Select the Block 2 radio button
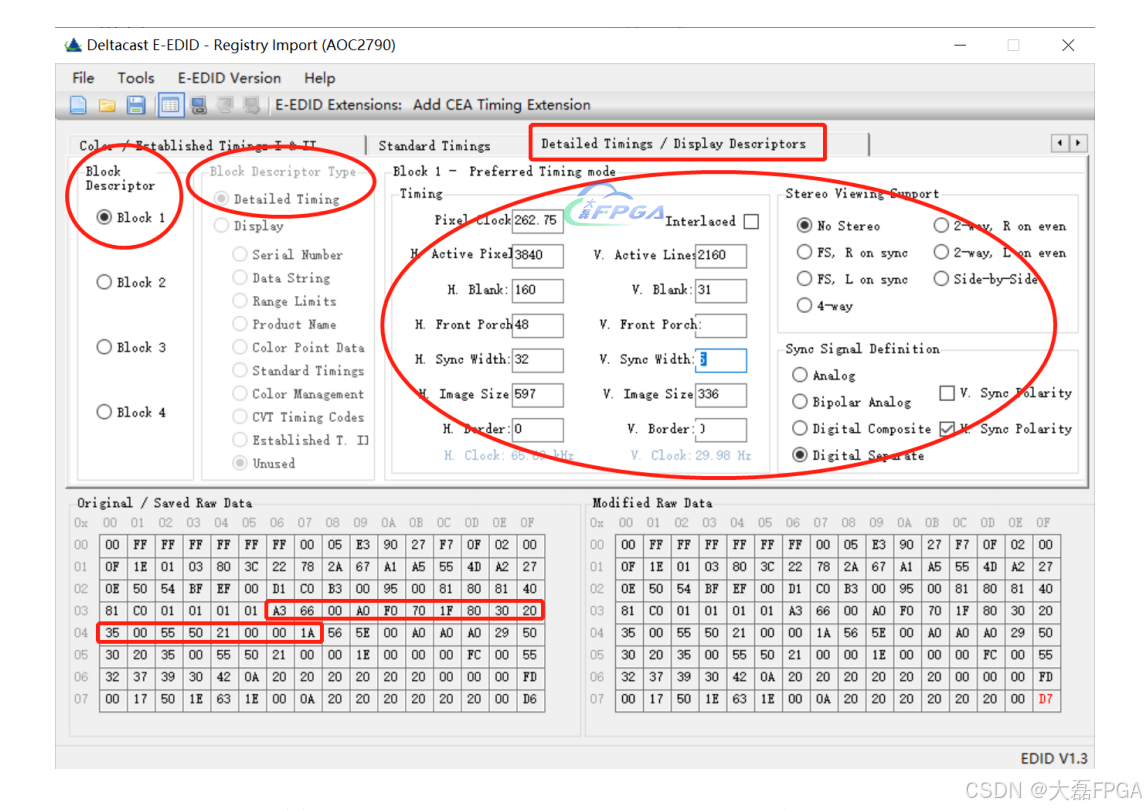 [x=105, y=282]
